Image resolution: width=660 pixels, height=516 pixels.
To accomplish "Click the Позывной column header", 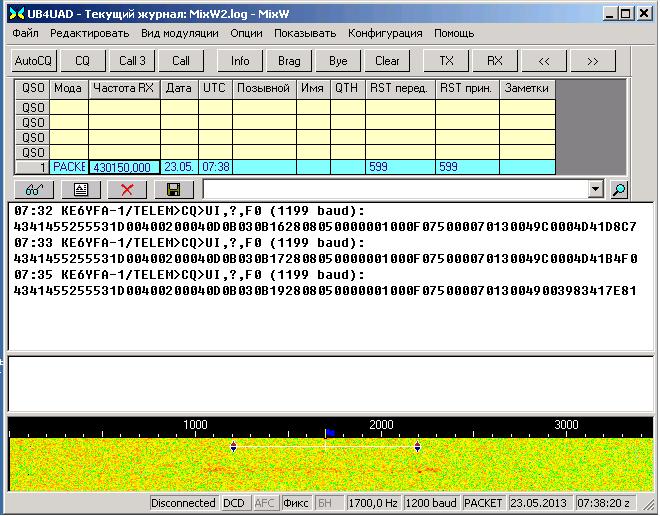I will tap(264, 89).
